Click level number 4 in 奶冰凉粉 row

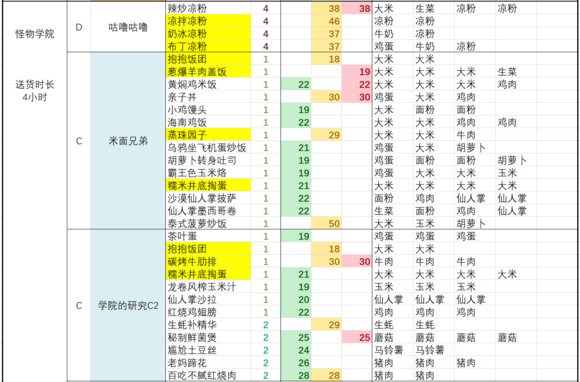pyautogui.click(x=266, y=34)
